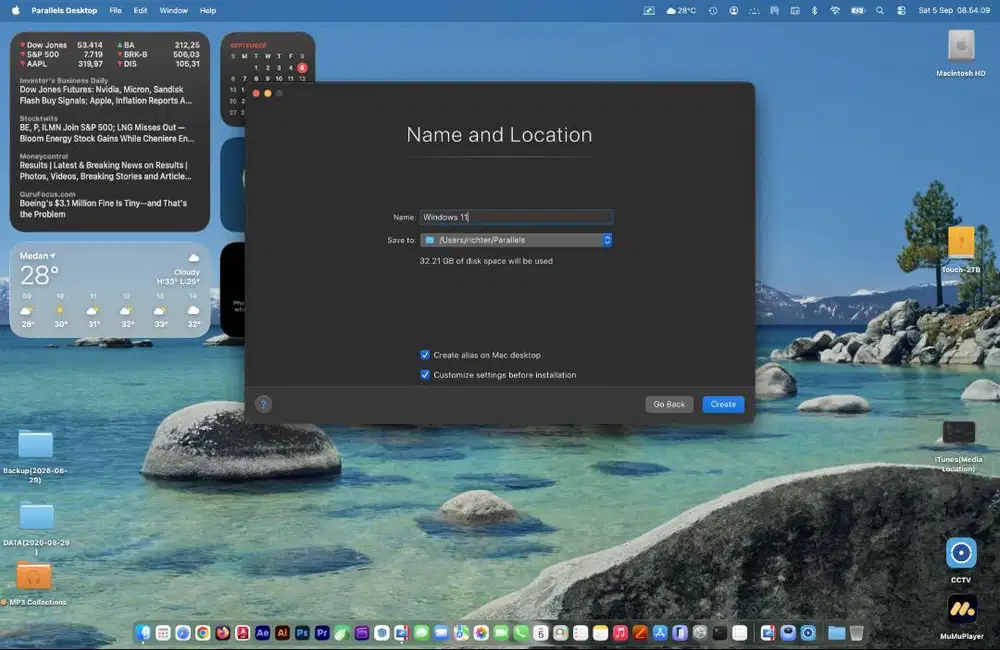This screenshot has height=650, width=1000.
Task: Open Trash from the Dock
Action: pos(857,633)
